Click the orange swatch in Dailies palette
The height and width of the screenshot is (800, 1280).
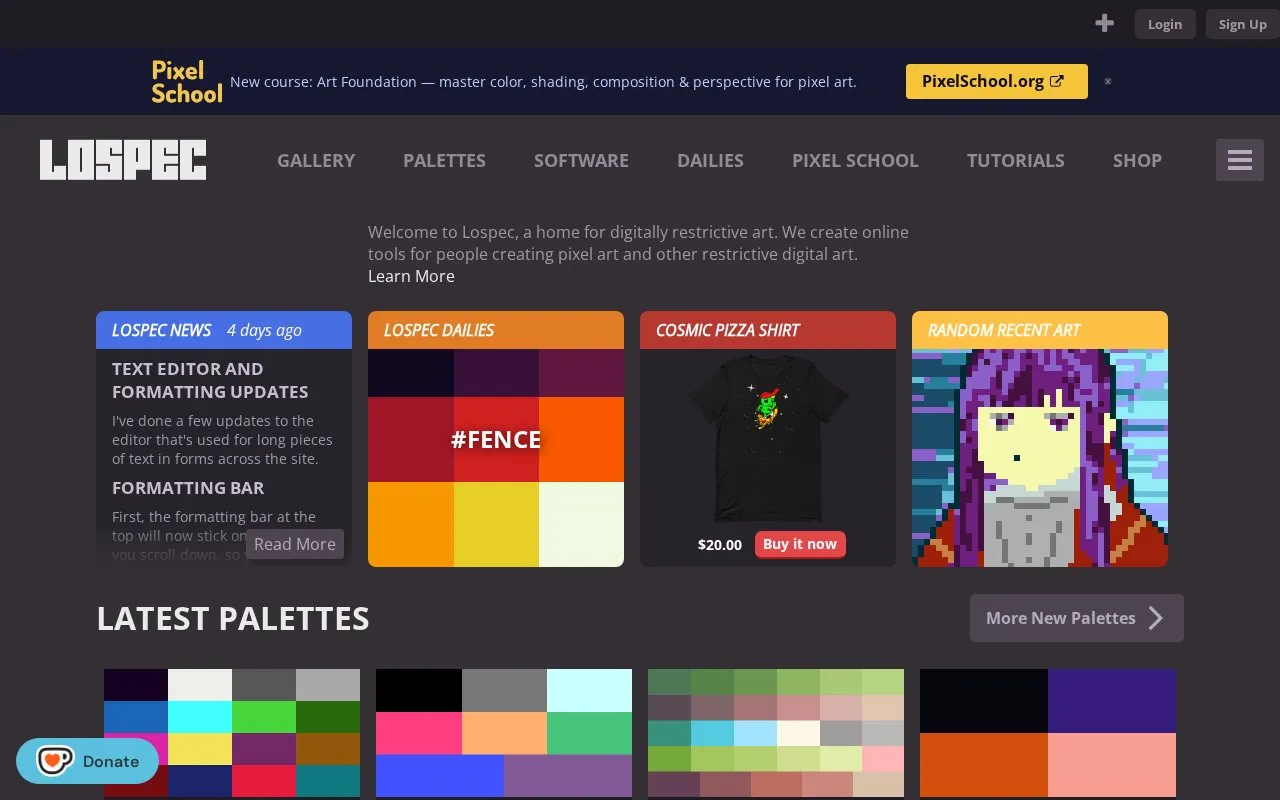click(581, 439)
